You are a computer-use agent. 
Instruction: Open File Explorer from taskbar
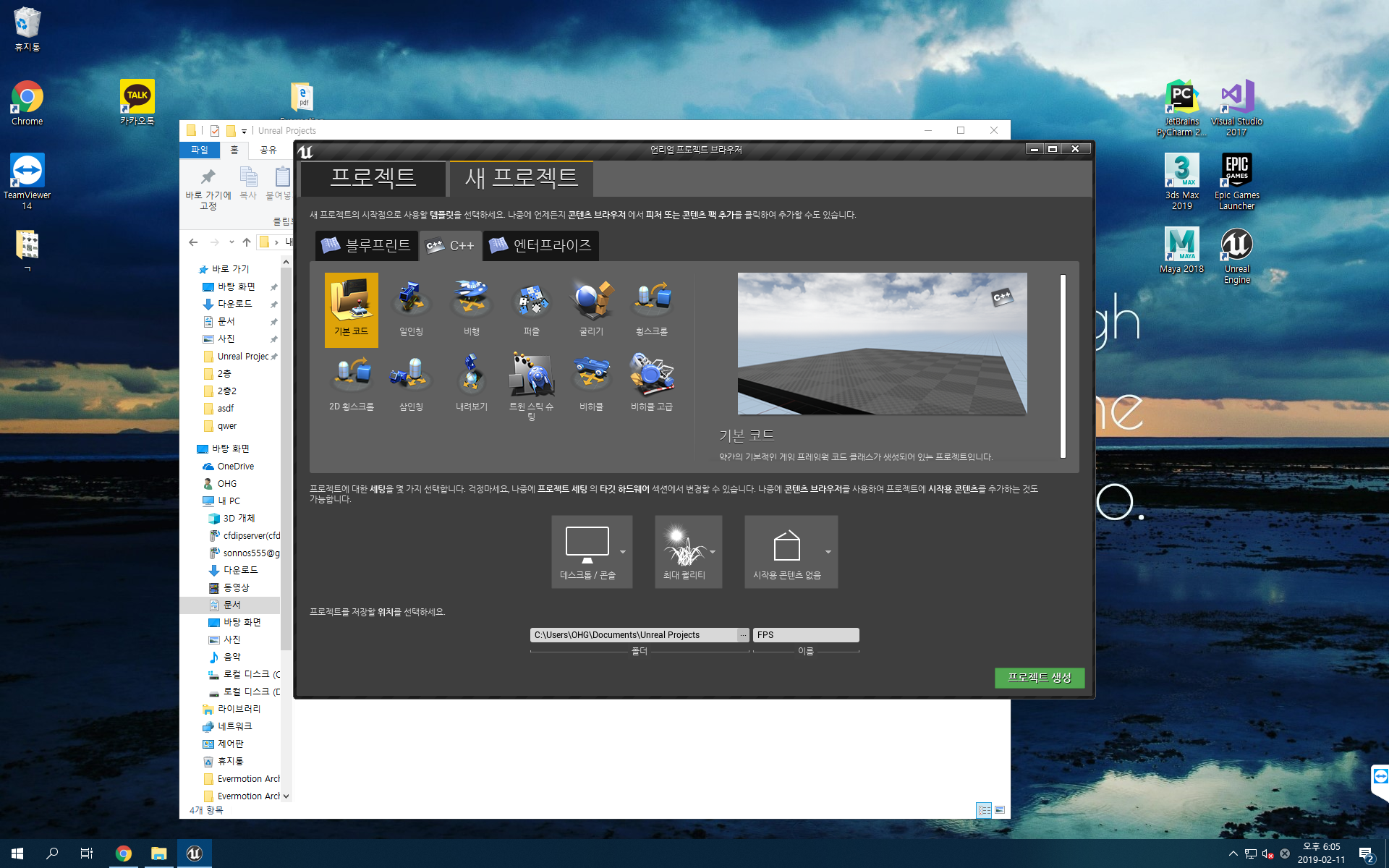click(158, 854)
